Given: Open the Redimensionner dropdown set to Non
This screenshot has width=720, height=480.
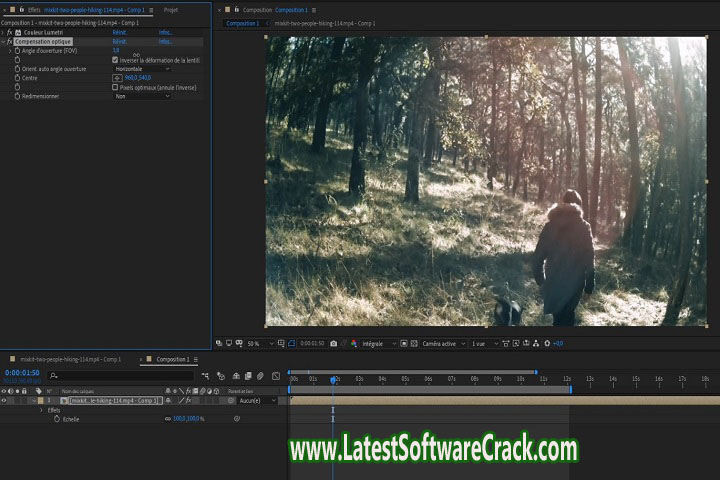Looking at the screenshot, I should [x=142, y=96].
